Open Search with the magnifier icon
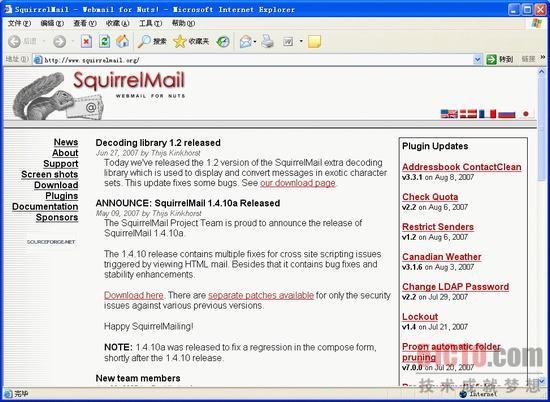550x402 pixels. tap(144, 41)
